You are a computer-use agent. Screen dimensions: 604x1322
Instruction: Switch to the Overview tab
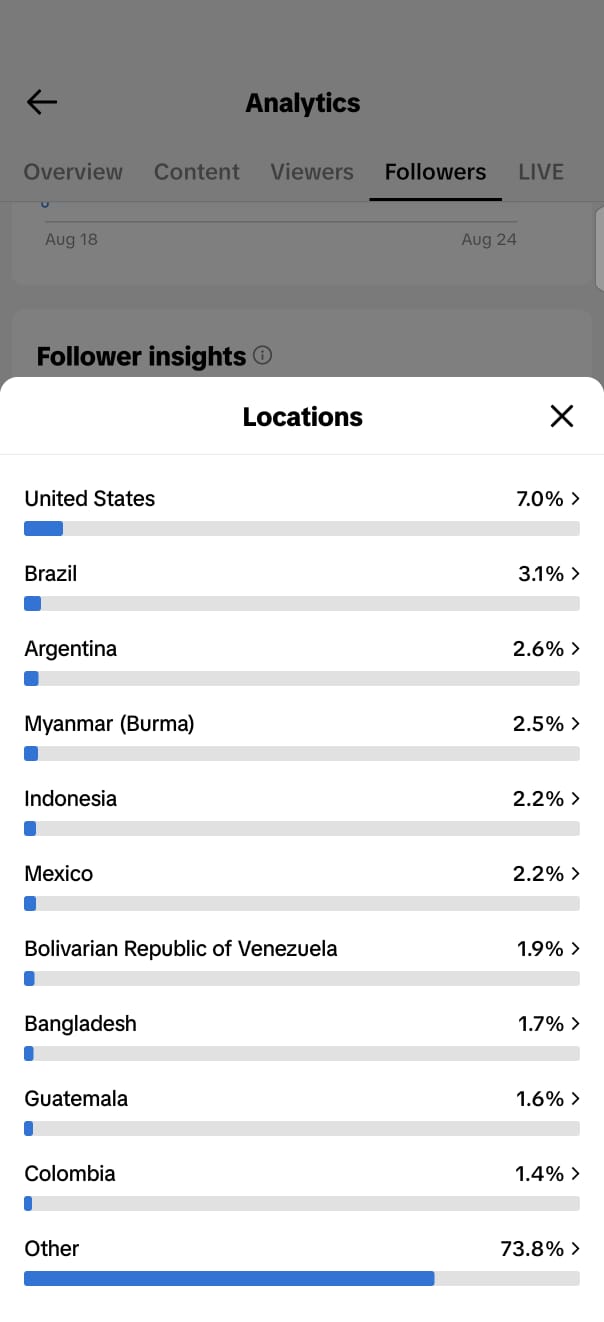click(x=73, y=172)
